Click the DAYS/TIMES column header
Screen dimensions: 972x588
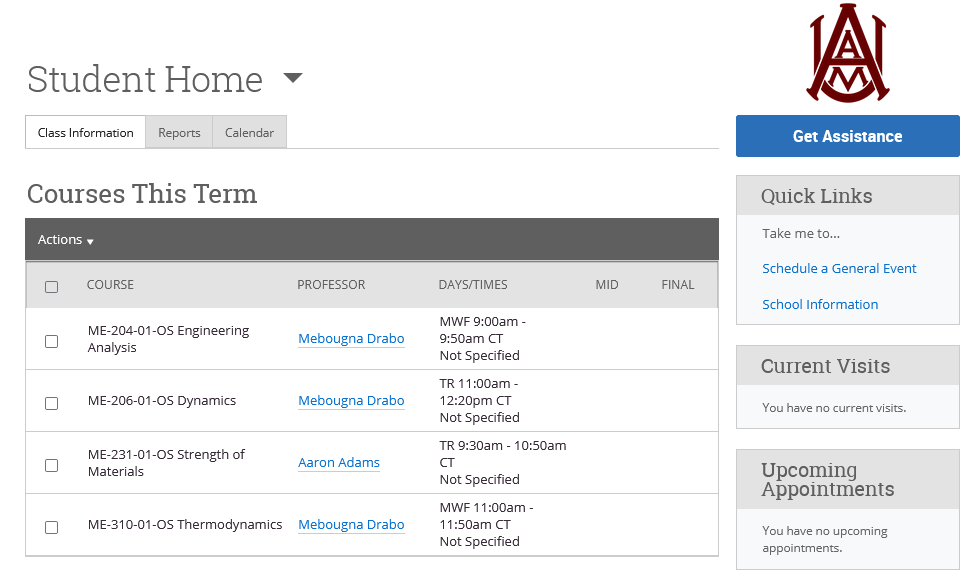click(x=473, y=285)
